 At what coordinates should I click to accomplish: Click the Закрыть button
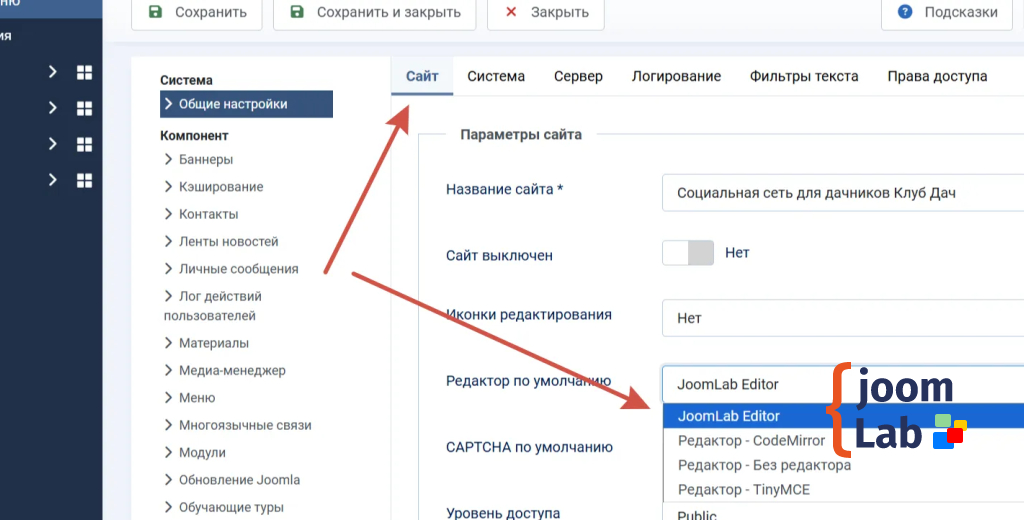545,12
